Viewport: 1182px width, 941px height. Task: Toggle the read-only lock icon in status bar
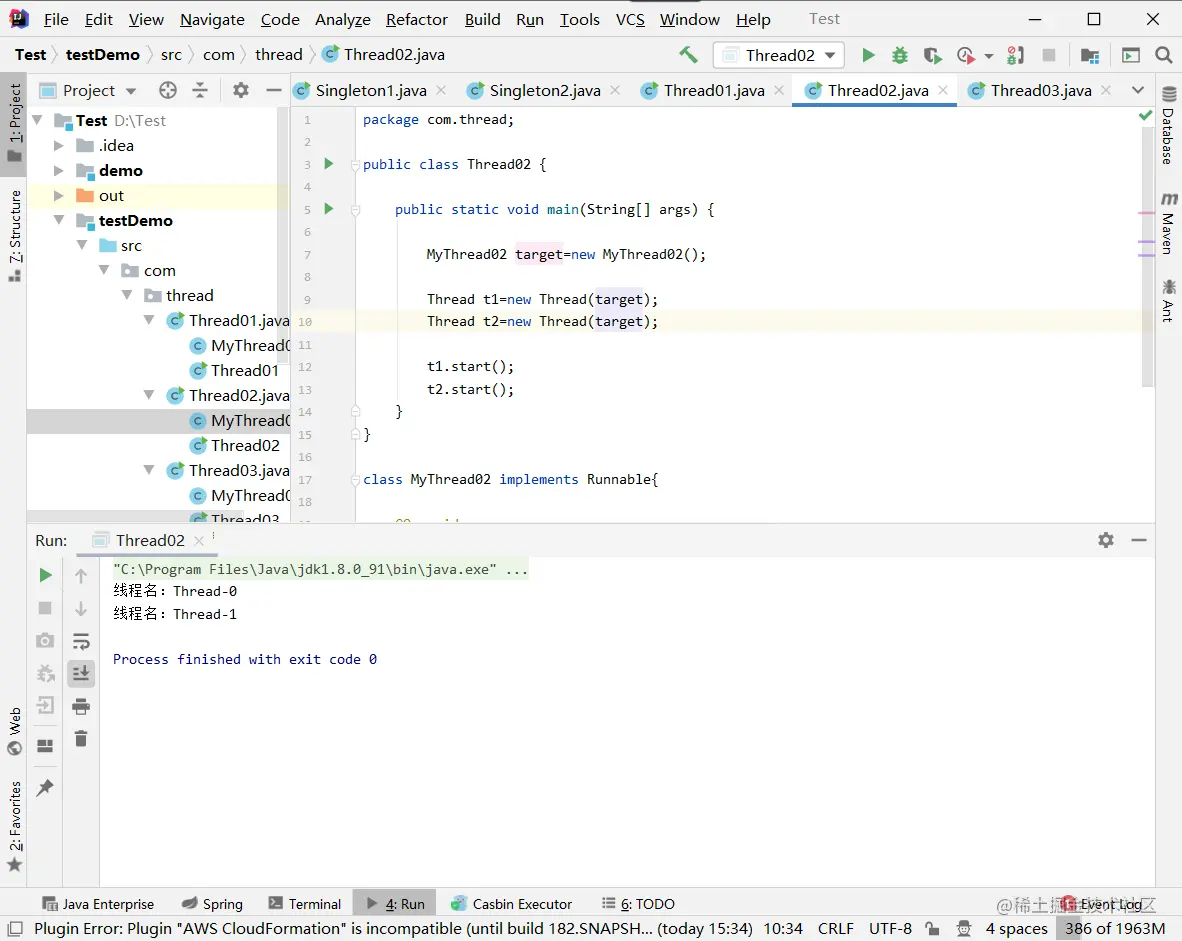click(x=932, y=928)
